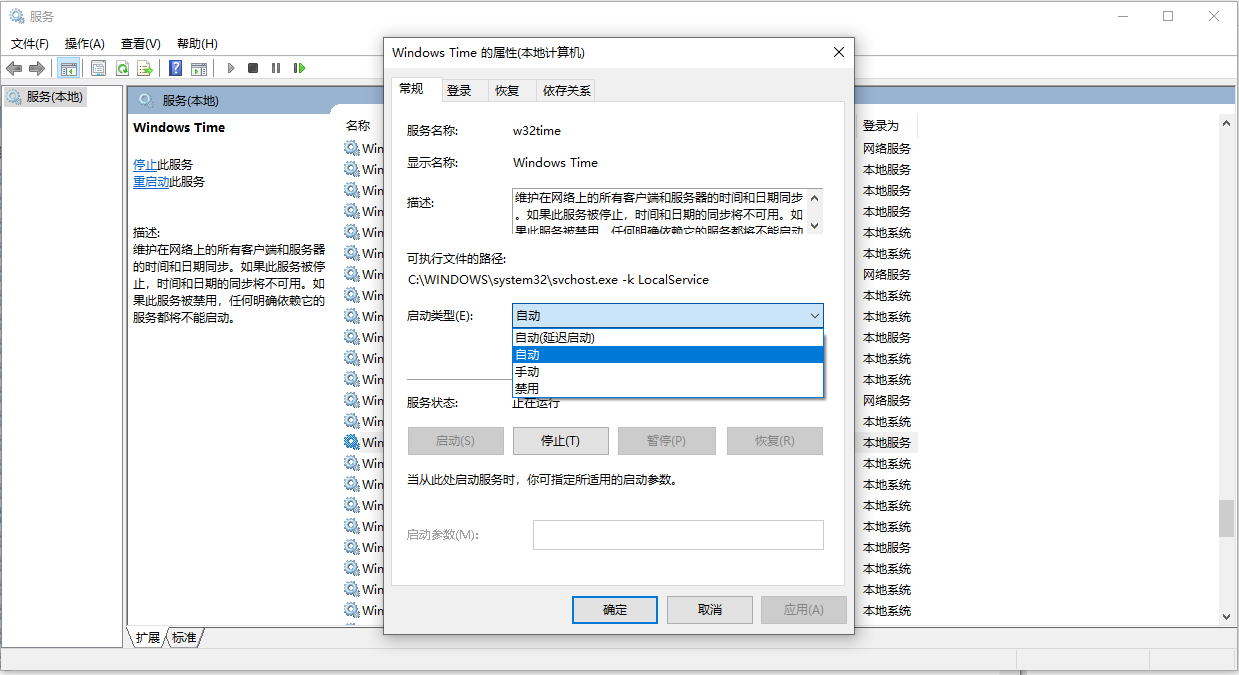Click the properties icon in the toolbar
1239x675 pixels.
pos(99,68)
